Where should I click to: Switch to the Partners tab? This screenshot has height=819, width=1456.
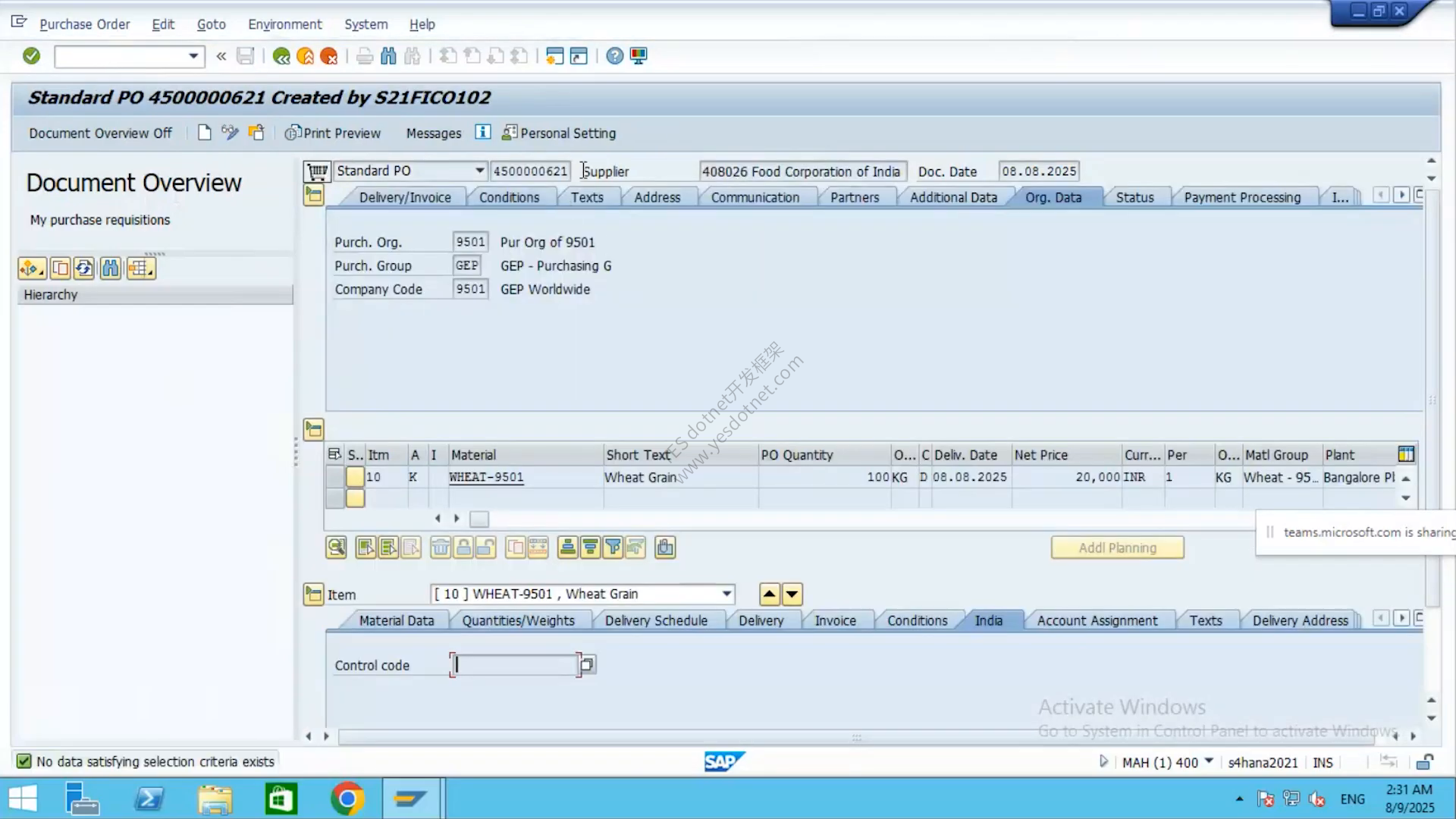tap(855, 197)
